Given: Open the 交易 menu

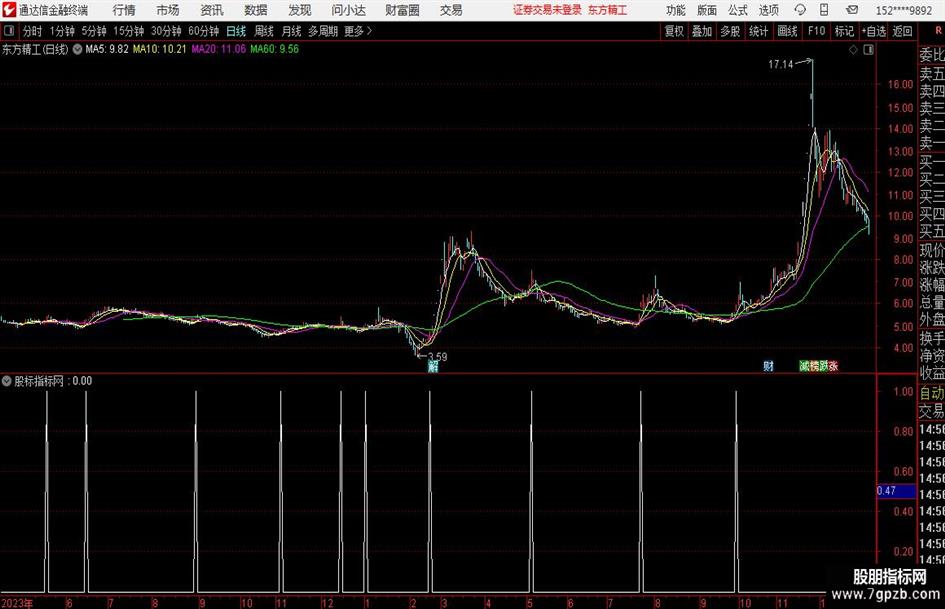Looking at the screenshot, I should pyautogui.click(x=451, y=10).
